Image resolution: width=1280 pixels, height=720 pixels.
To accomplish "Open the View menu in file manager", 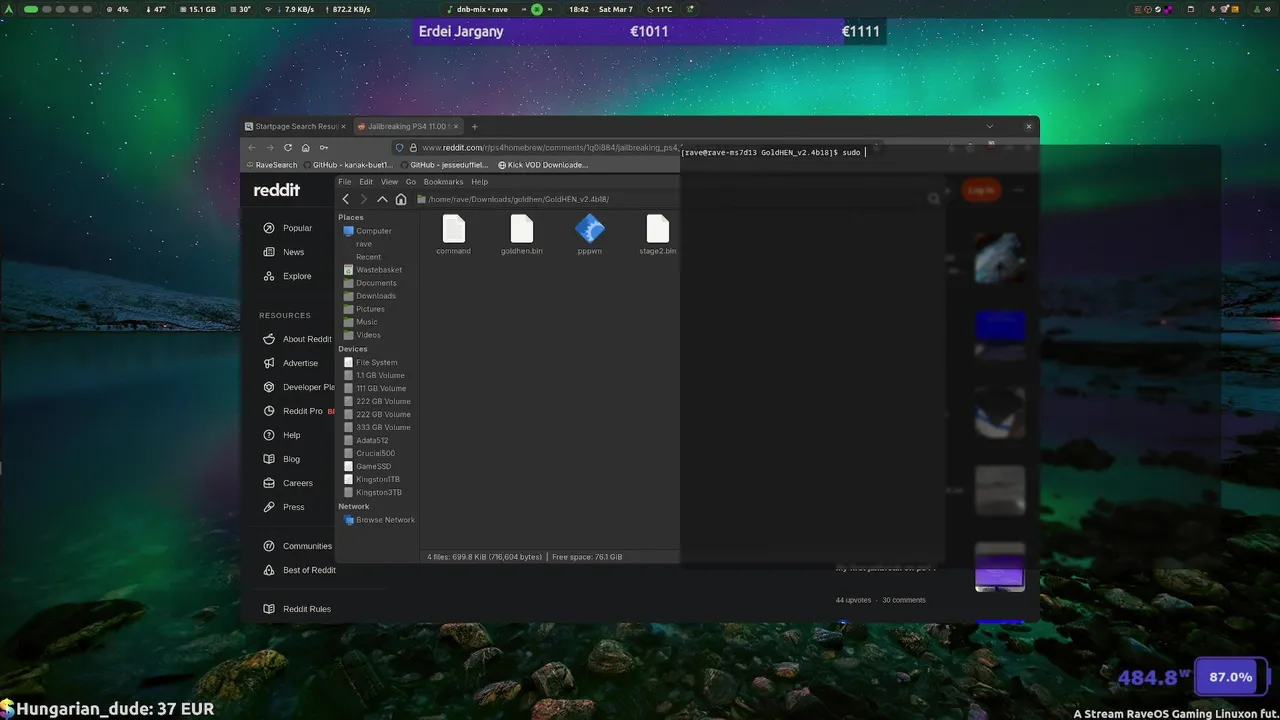I will click(x=389, y=182).
